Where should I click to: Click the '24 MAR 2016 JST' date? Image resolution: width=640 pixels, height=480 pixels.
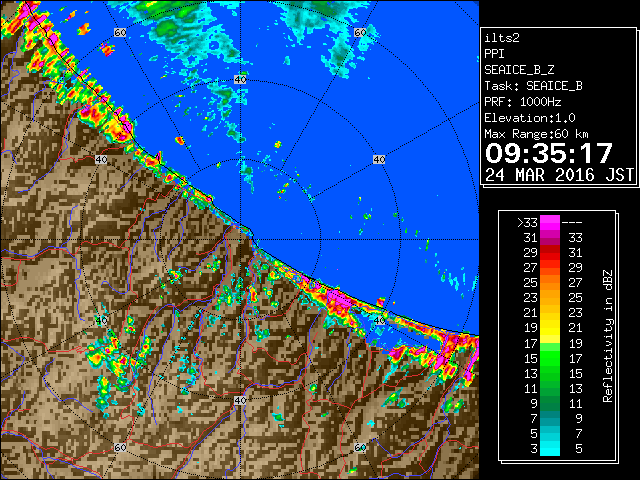559,175
